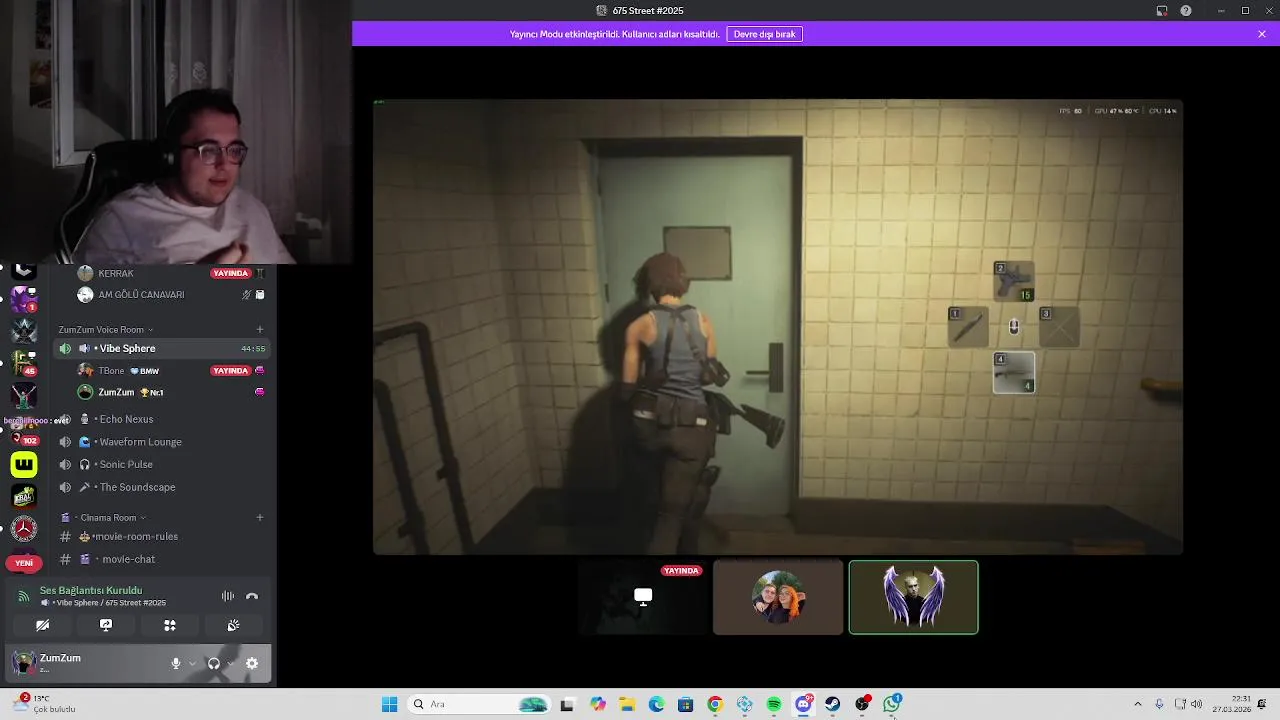This screenshot has height=720, width=1280.
Task: Click the main game stream view
Action: coord(778,326)
